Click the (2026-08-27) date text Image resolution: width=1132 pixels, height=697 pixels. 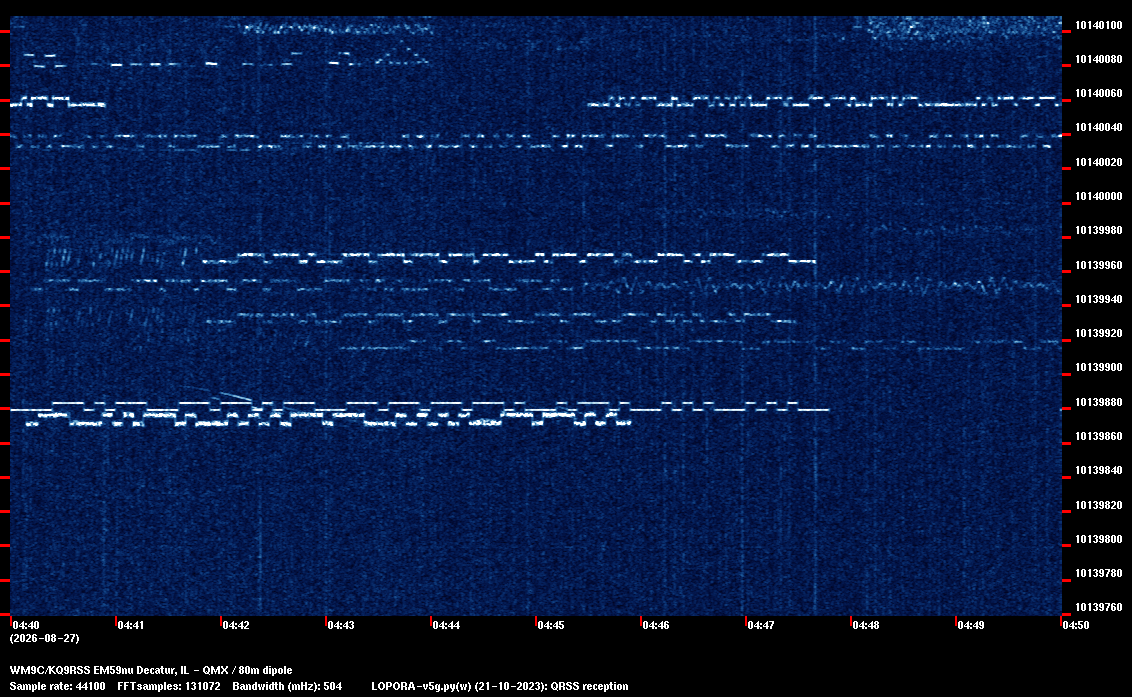[45, 638]
